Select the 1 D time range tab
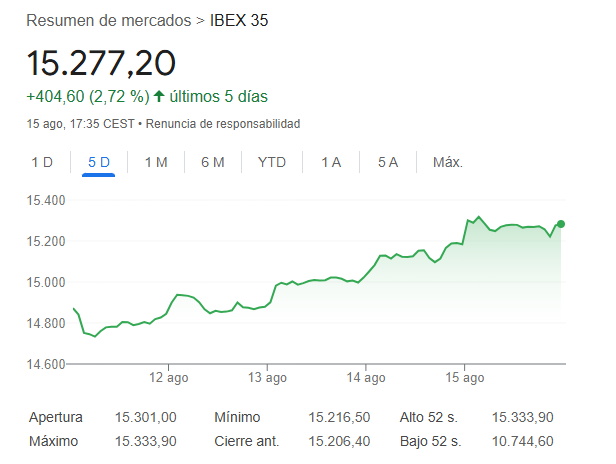 pyautogui.click(x=41, y=162)
